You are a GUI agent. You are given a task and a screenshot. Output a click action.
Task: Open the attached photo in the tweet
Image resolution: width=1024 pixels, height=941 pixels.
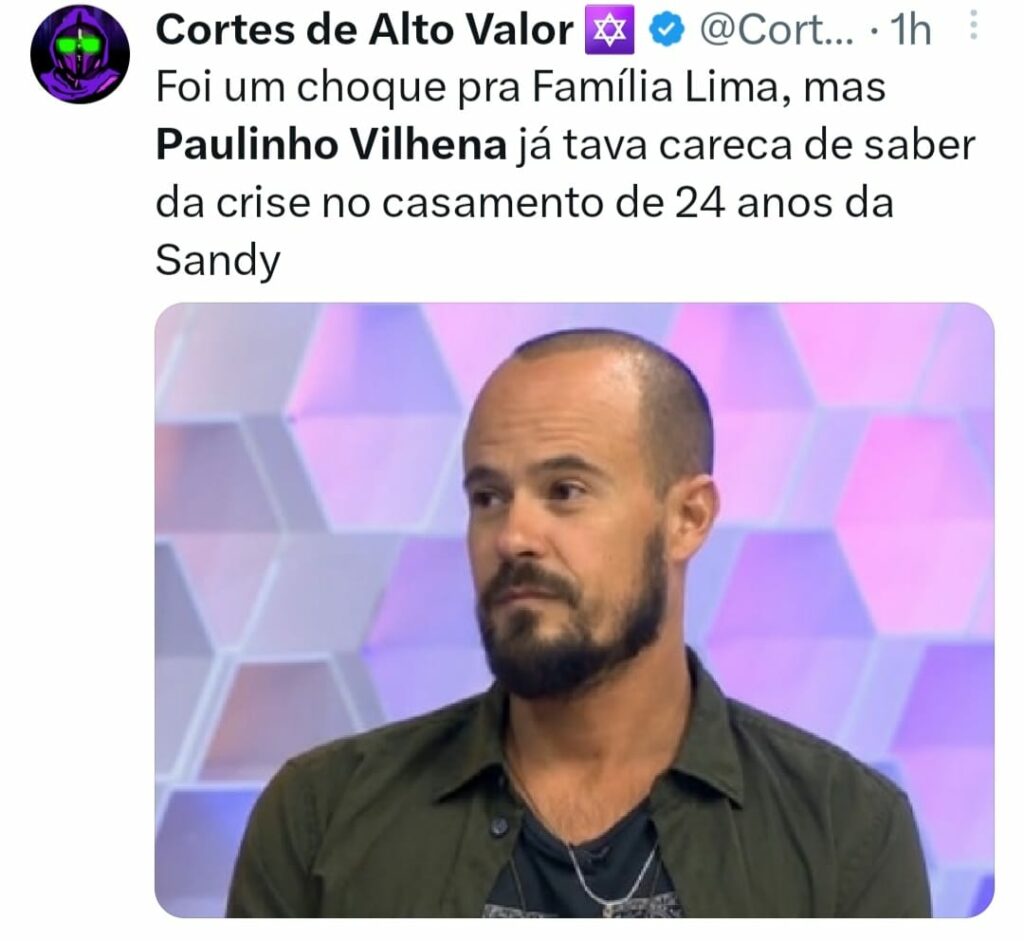(x=574, y=610)
